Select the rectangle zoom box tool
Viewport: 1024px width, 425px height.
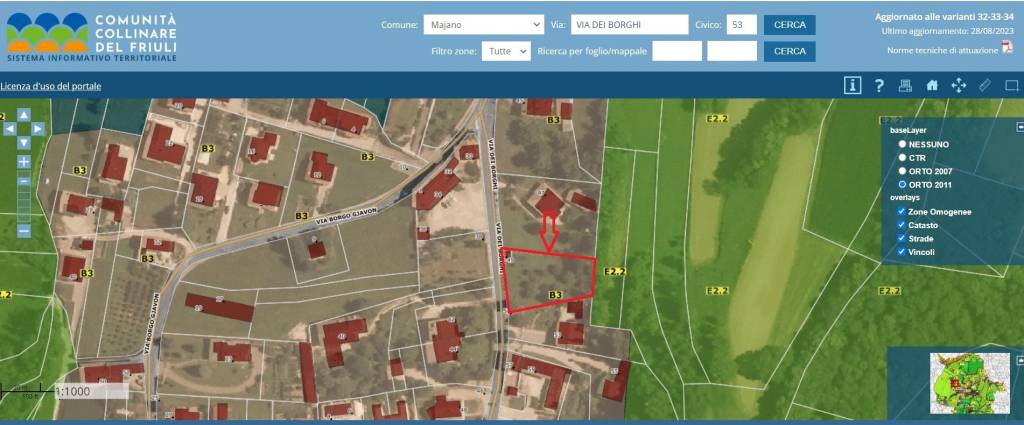[x=1012, y=85]
